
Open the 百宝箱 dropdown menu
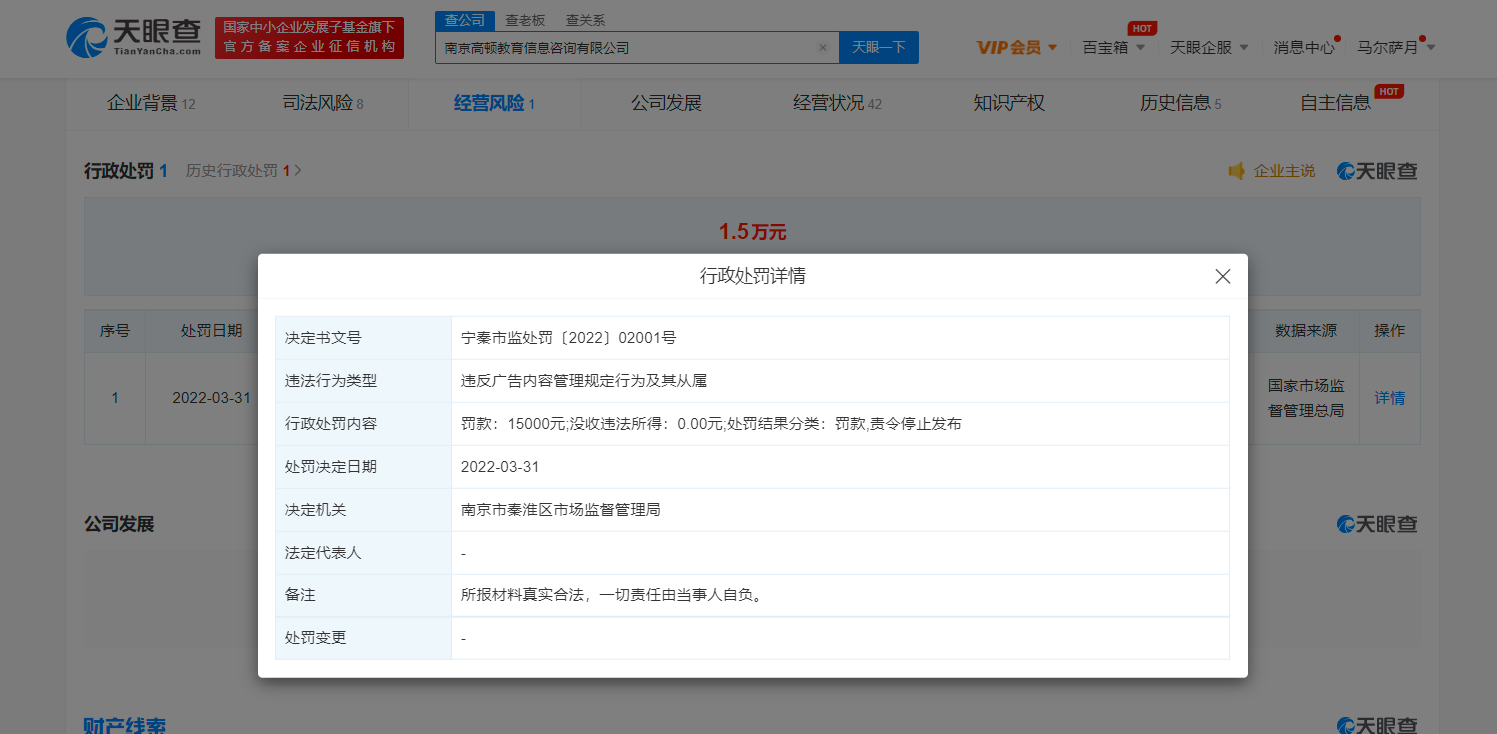[x=1113, y=47]
